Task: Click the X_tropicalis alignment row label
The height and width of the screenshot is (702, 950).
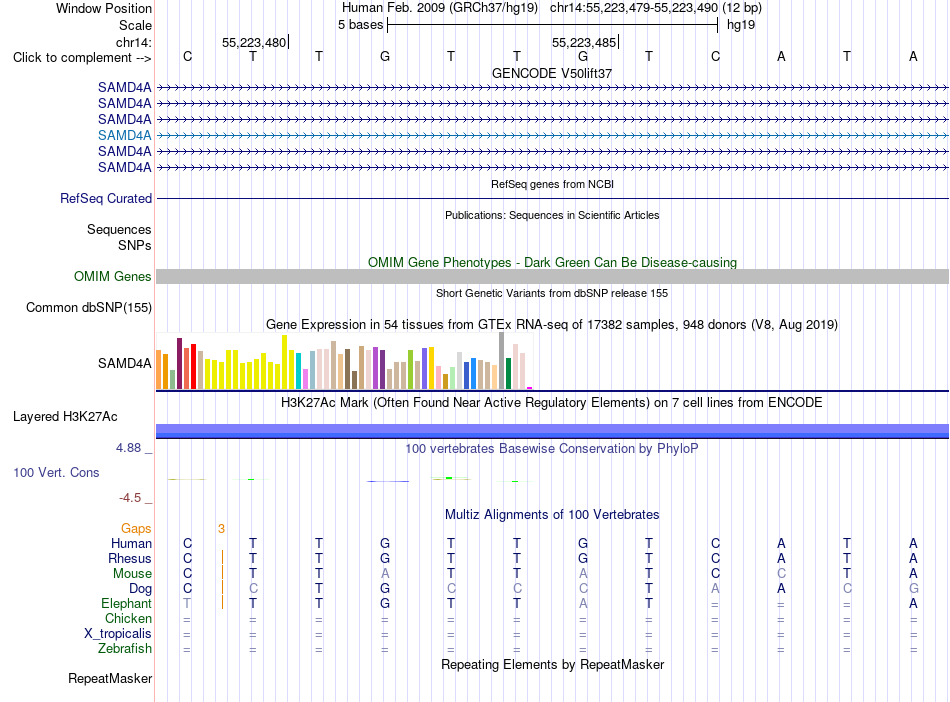Action: pos(118,634)
